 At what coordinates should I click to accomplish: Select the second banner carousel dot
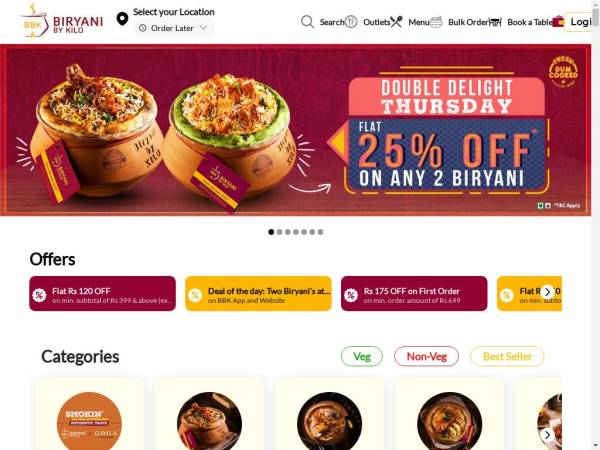279,232
